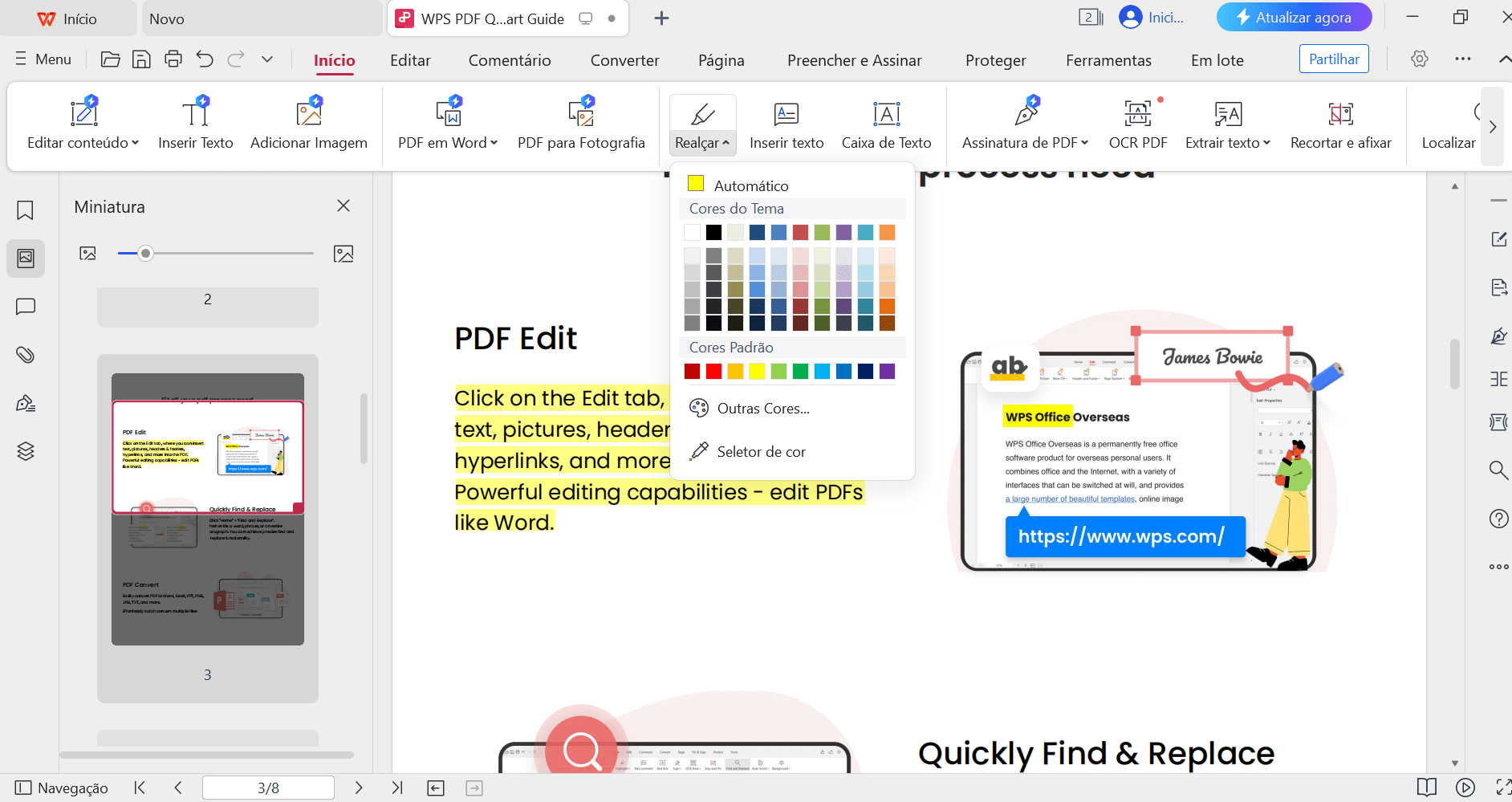Viewport: 1512px width, 802px height.
Task: Select the Inserir Texto tool
Action: (x=195, y=124)
